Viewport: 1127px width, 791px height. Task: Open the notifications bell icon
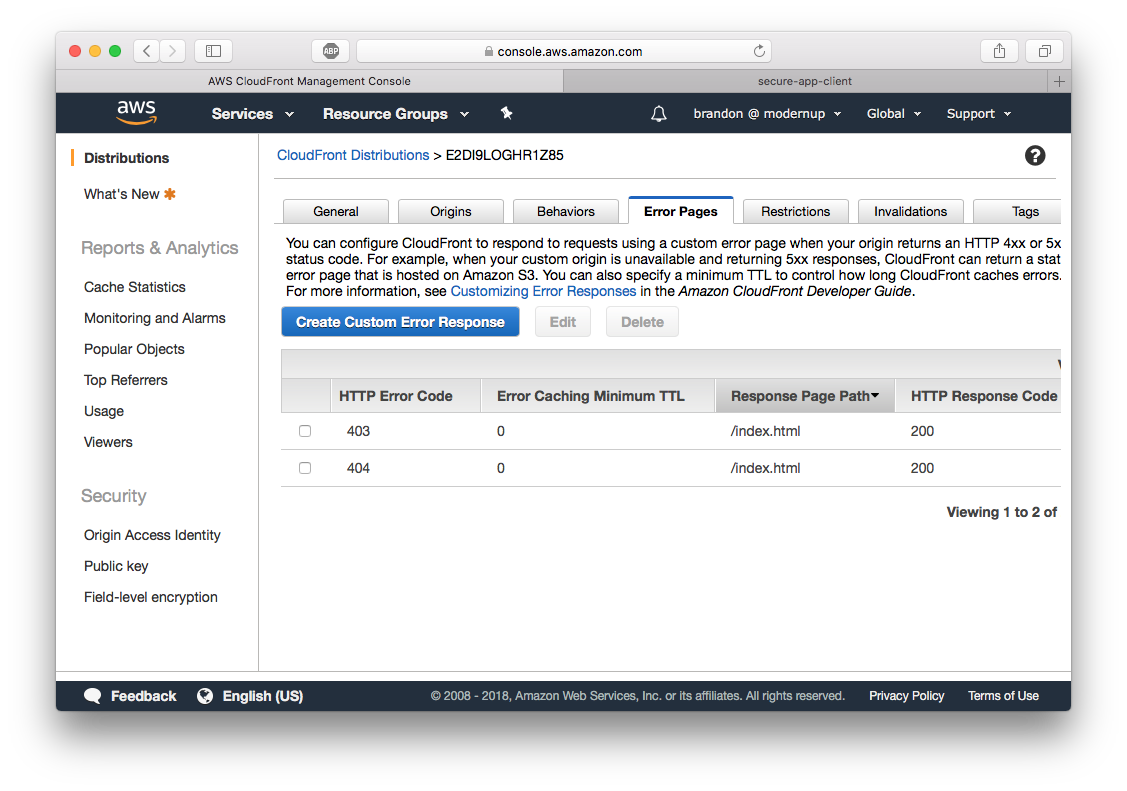658,114
